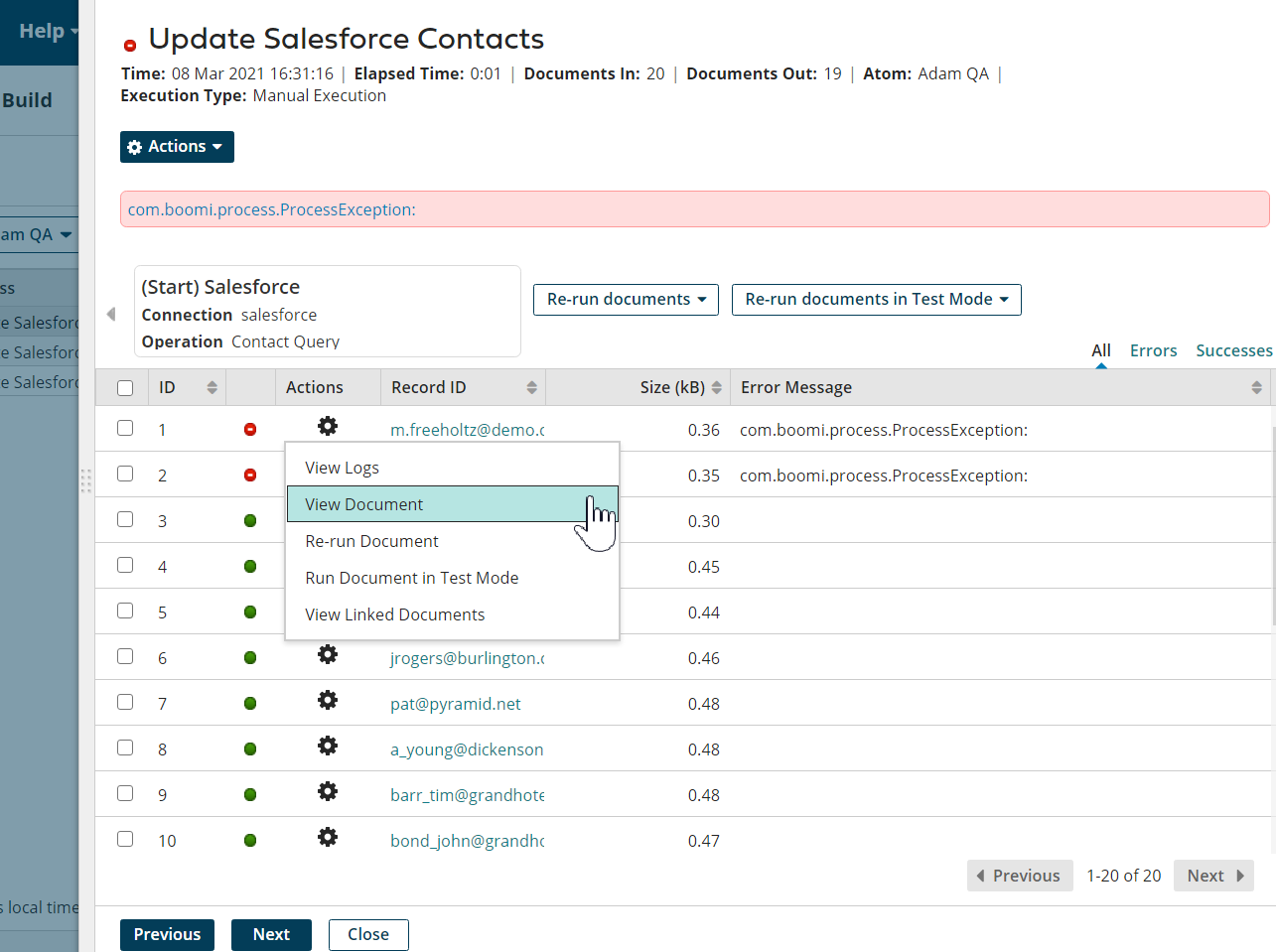The height and width of the screenshot is (952, 1276).
Task: Click the ID column sort arrows
Action: click(212, 388)
